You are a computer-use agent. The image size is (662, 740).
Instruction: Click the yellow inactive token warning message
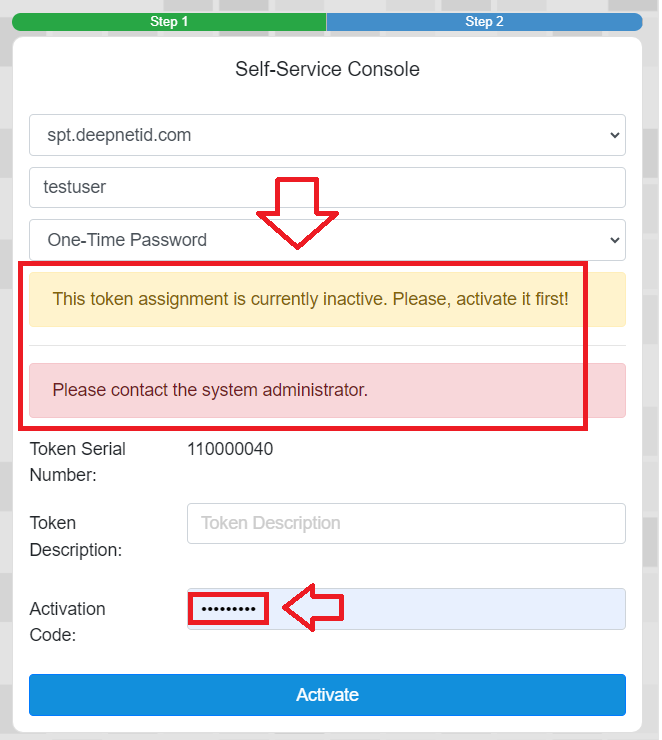[x=310, y=299]
